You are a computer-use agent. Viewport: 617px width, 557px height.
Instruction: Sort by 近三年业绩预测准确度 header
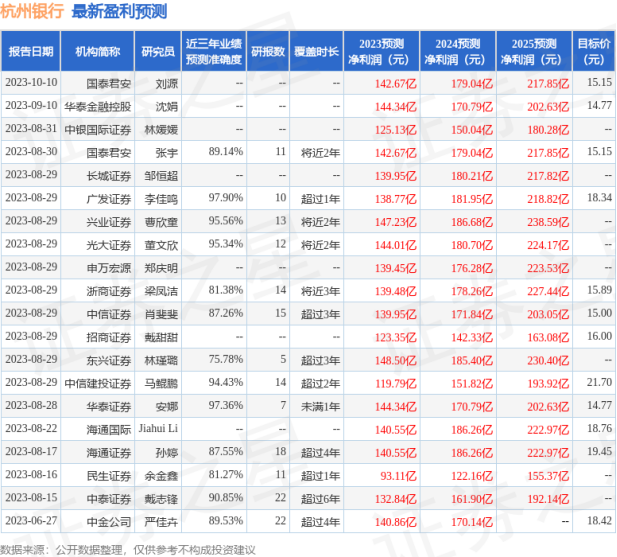pyautogui.click(x=213, y=51)
